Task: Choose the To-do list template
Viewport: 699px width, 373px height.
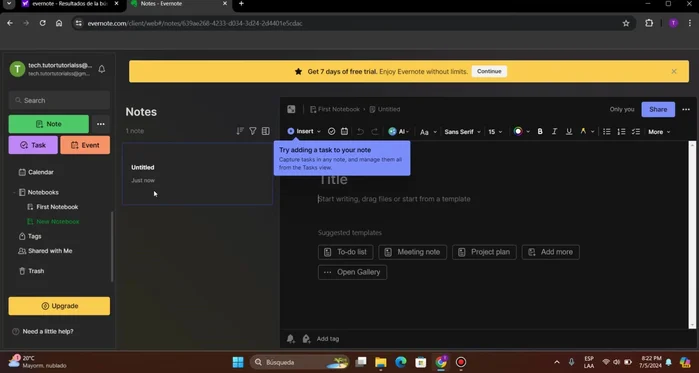Action: click(345, 252)
